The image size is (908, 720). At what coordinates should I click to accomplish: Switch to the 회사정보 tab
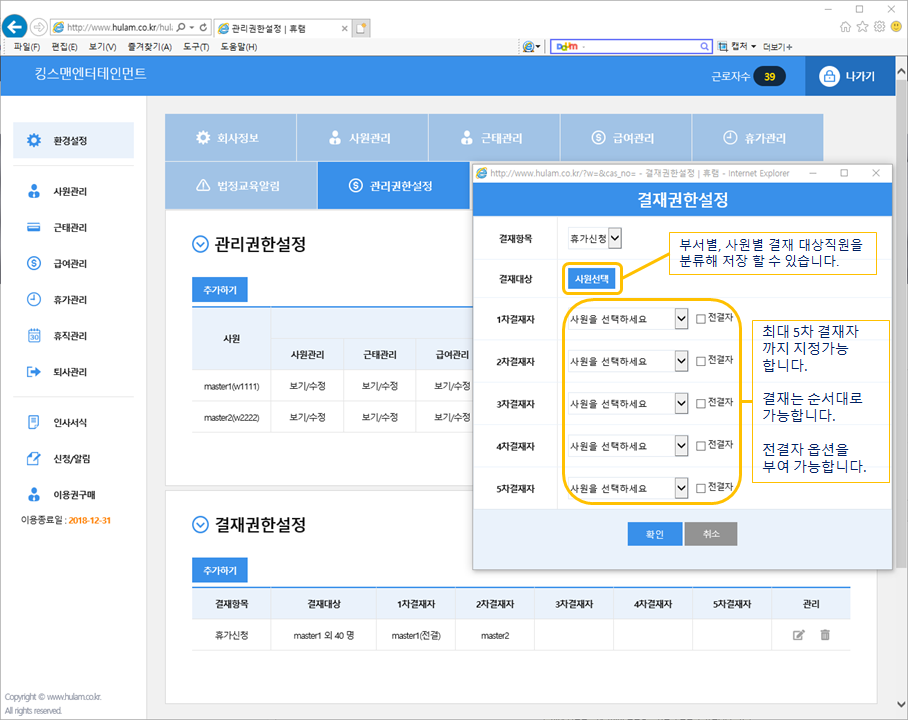click(230, 138)
